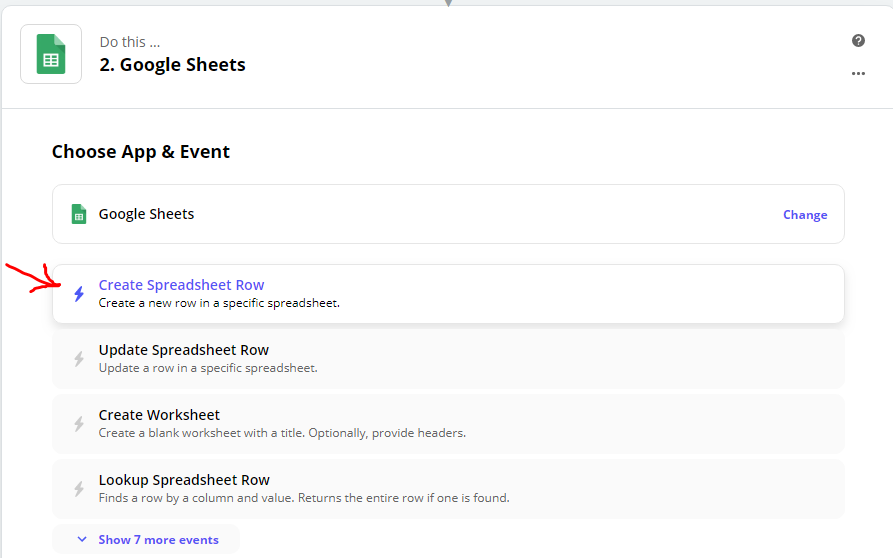Screen dimensions: 893x558
Task: Select the Create Spreadsheet Row event
Action: point(448,294)
